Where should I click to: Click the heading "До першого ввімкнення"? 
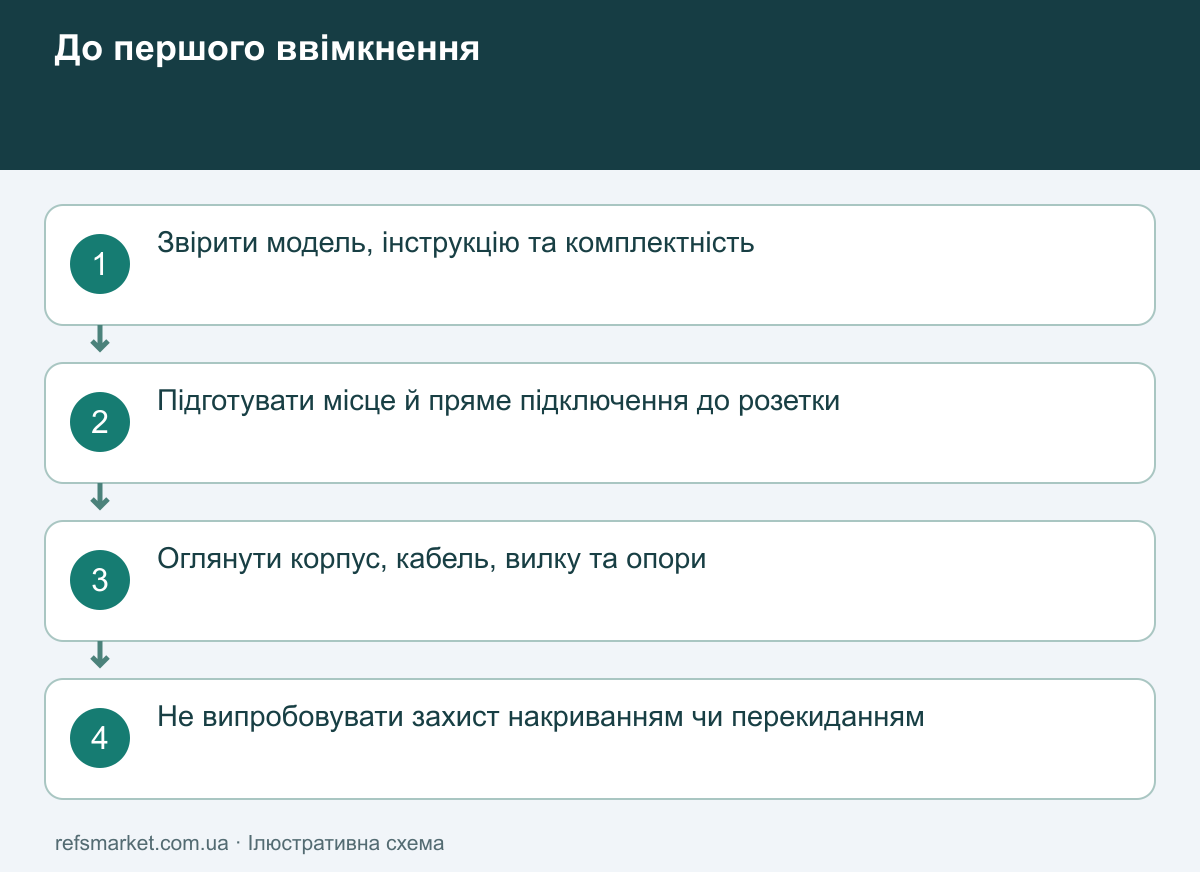(x=267, y=49)
